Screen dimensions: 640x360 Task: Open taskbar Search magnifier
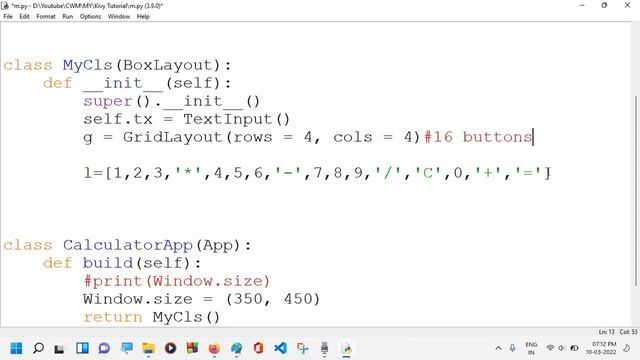click(38, 348)
